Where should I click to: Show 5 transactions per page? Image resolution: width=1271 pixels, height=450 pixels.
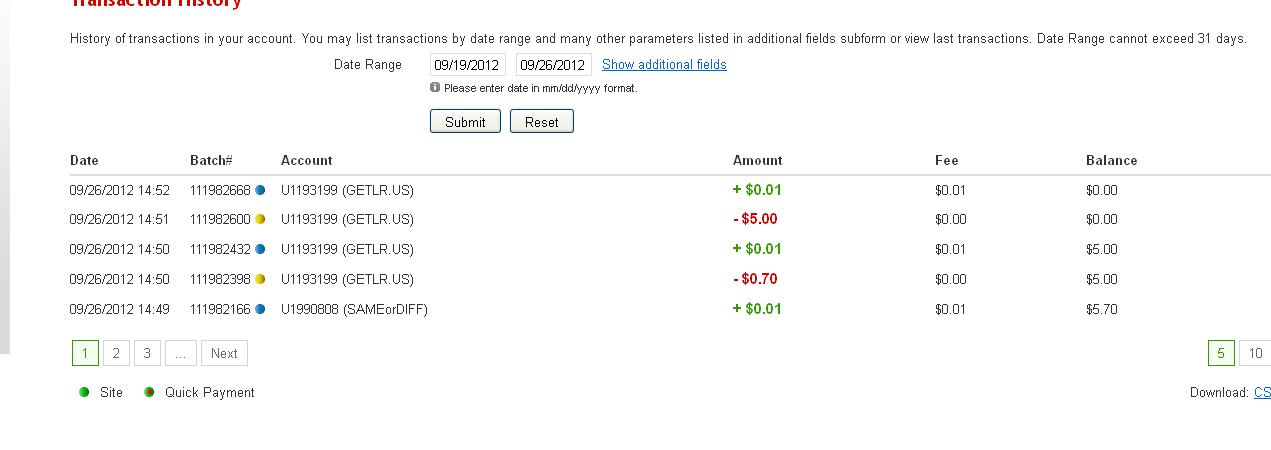(1220, 353)
